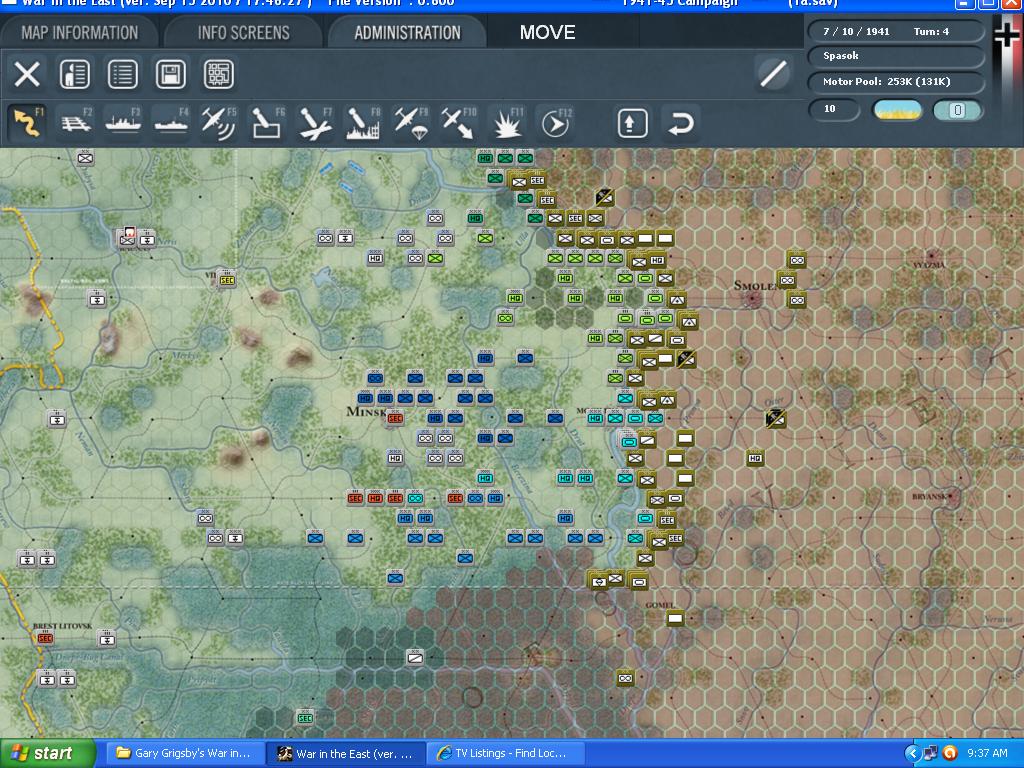
Task: Open the Windows start button
Action: pos(47,754)
